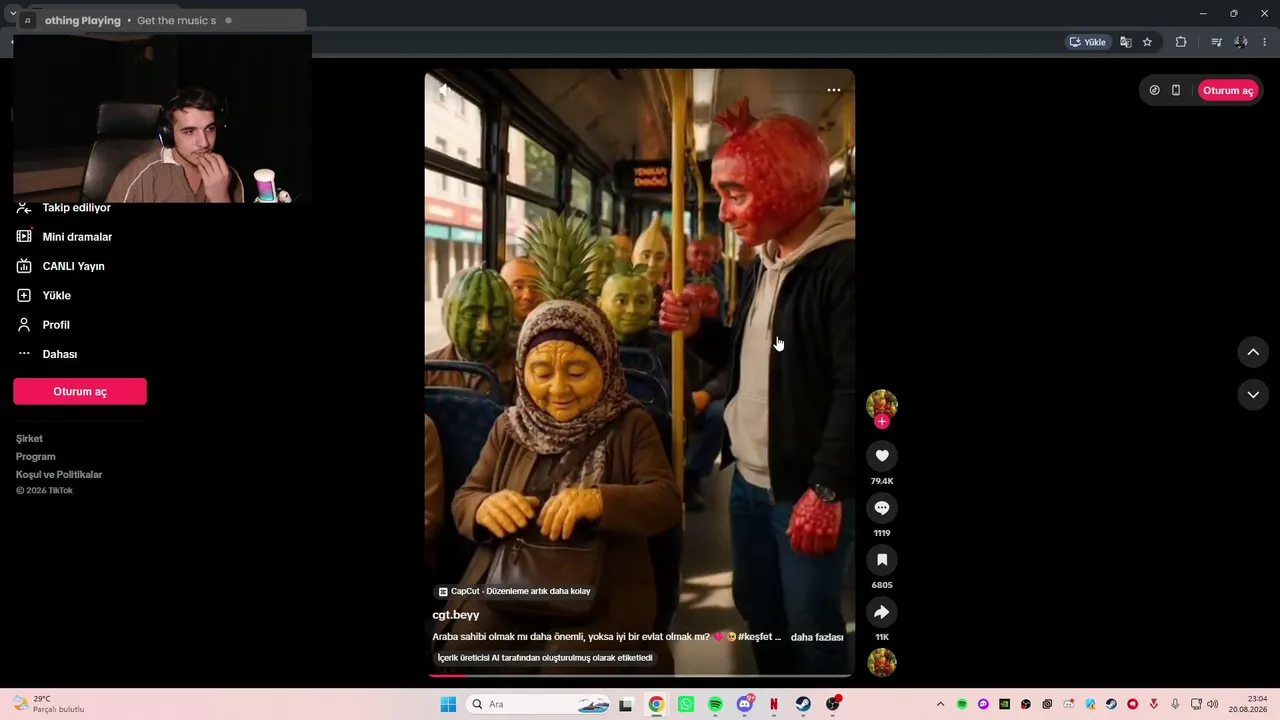Click the system tray volume speaker icon

tap(1213, 704)
